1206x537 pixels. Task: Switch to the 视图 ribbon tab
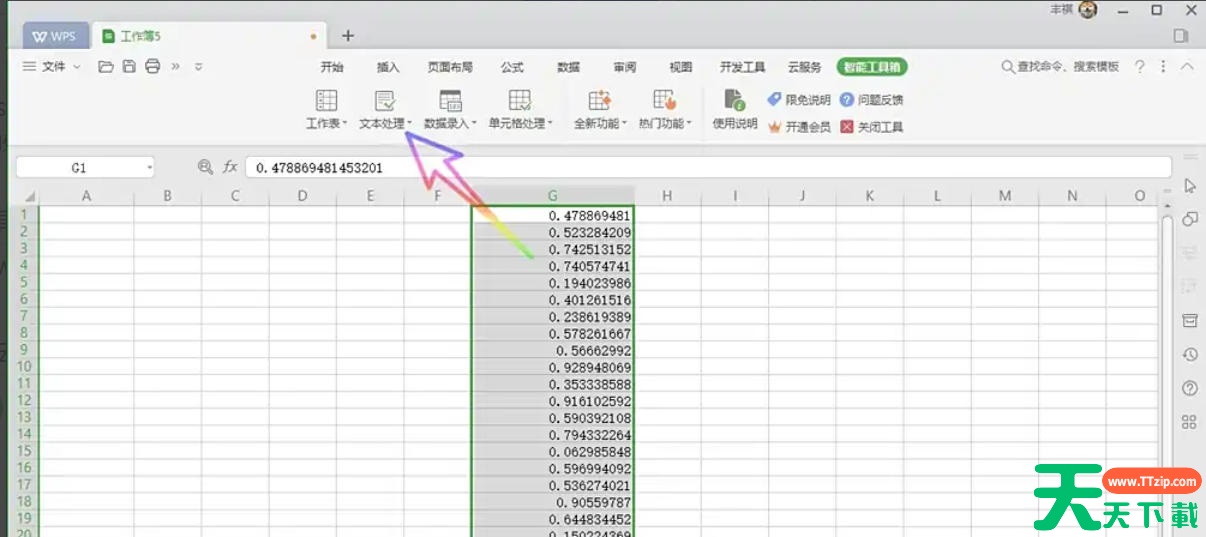681,67
